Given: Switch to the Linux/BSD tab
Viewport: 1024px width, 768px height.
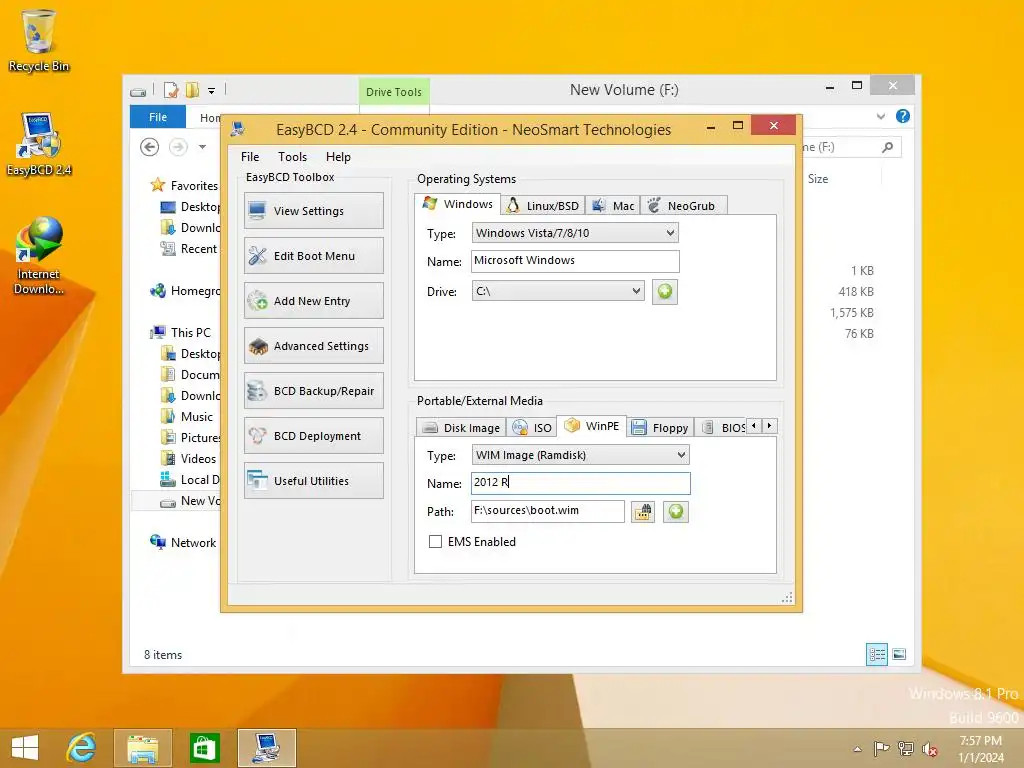Looking at the screenshot, I should click(543, 206).
